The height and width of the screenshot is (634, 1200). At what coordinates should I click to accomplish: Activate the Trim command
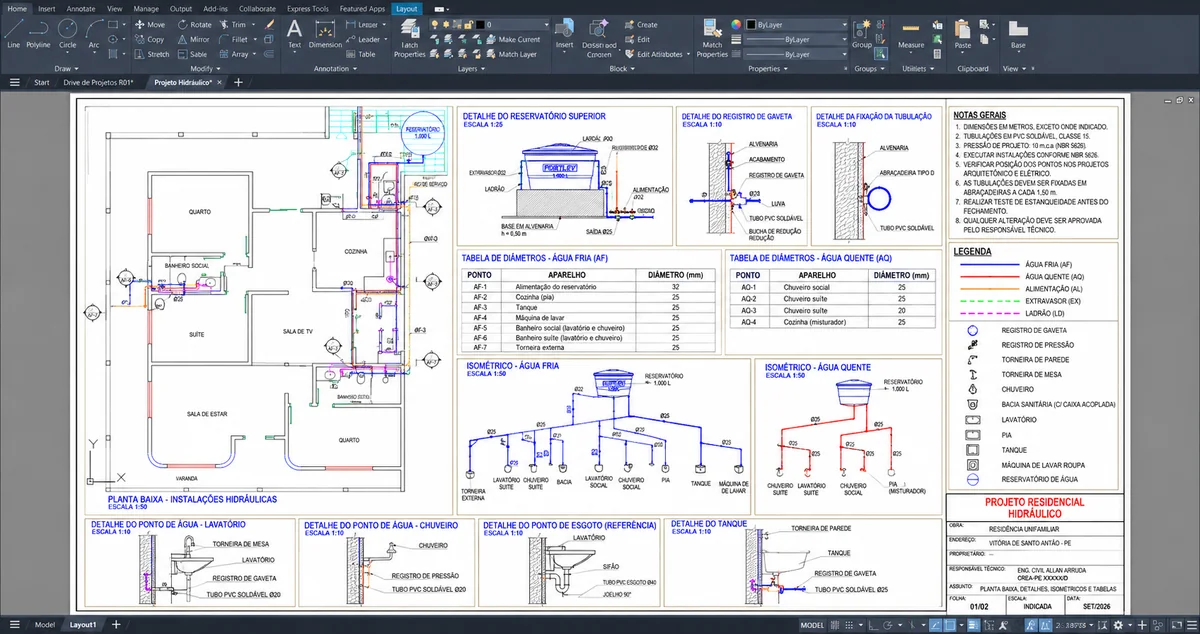pos(231,24)
